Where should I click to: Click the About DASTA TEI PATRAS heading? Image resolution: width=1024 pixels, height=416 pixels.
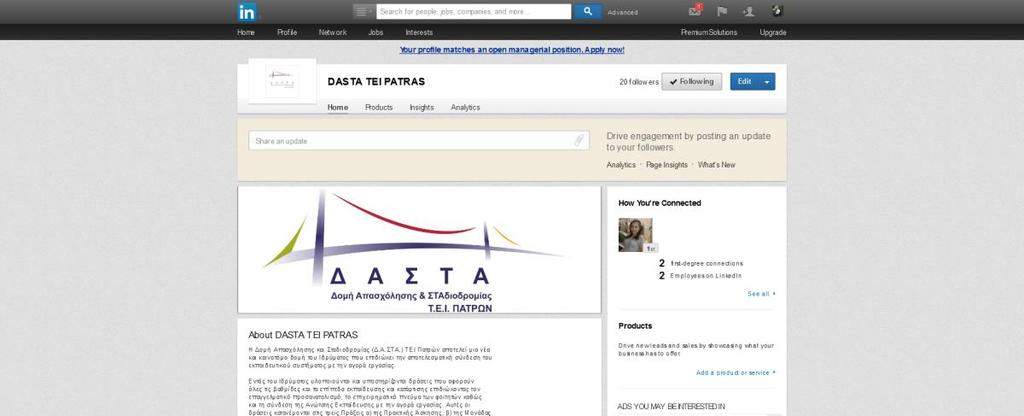(303, 335)
